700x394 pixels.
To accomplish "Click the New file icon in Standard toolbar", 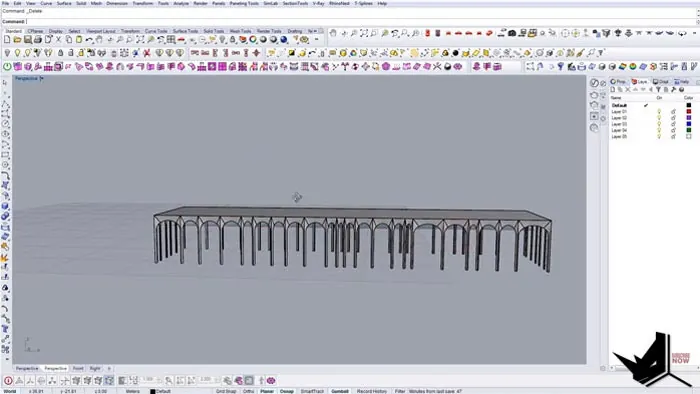I will pos(7,40).
